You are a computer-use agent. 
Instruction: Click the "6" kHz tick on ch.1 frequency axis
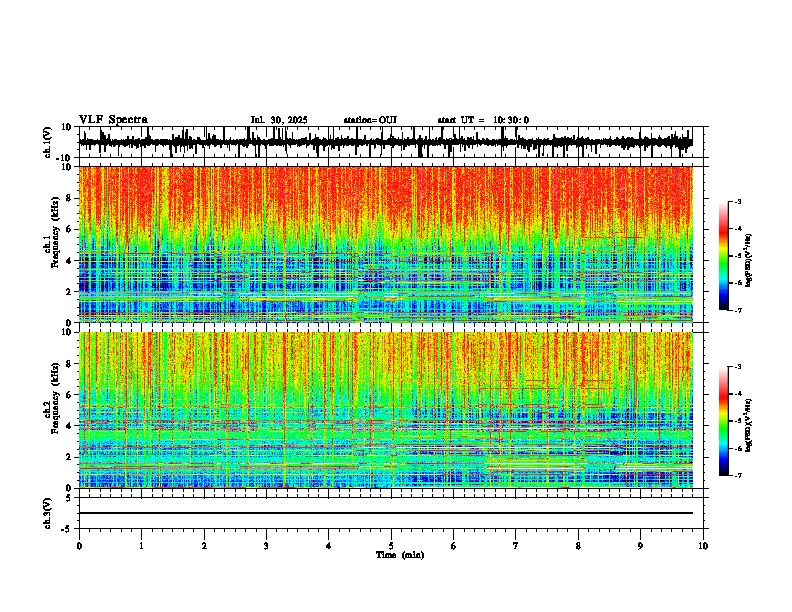69,229
